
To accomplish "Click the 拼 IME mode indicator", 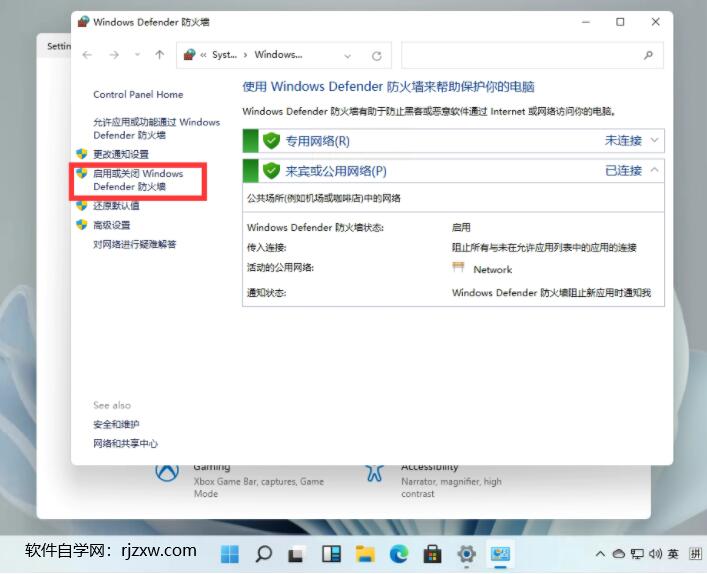I will coord(696,554).
